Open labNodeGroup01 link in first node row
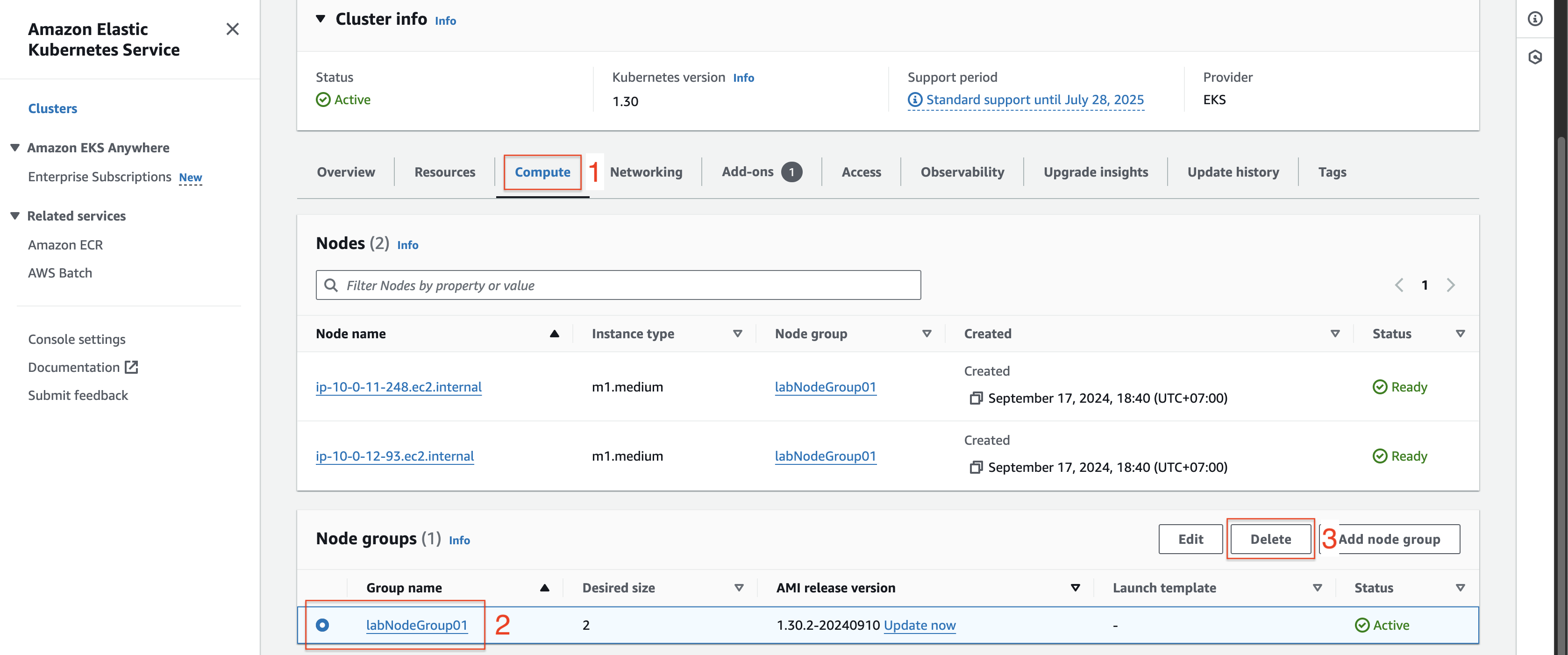The width and height of the screenshot is (1568, 655). [x=826, y=387]
